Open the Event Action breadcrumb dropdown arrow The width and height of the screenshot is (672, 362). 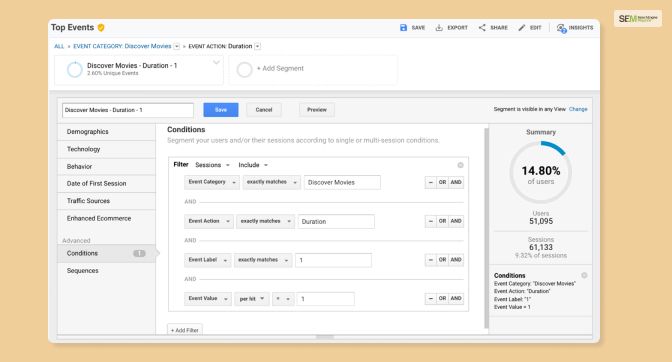(x=258, y=46)
